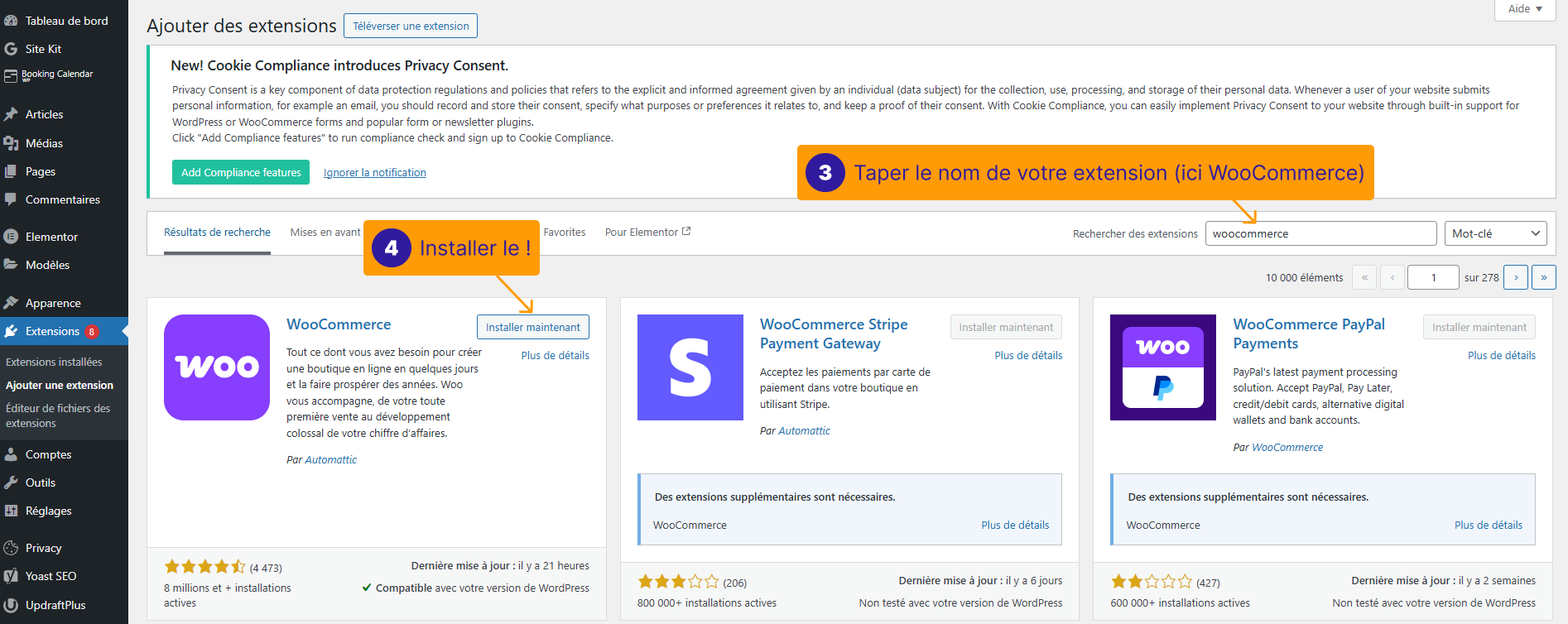Click the UpdraftPlus icon
The height and width of the screenshot is (624, 1568).
(x=11, y=605)
